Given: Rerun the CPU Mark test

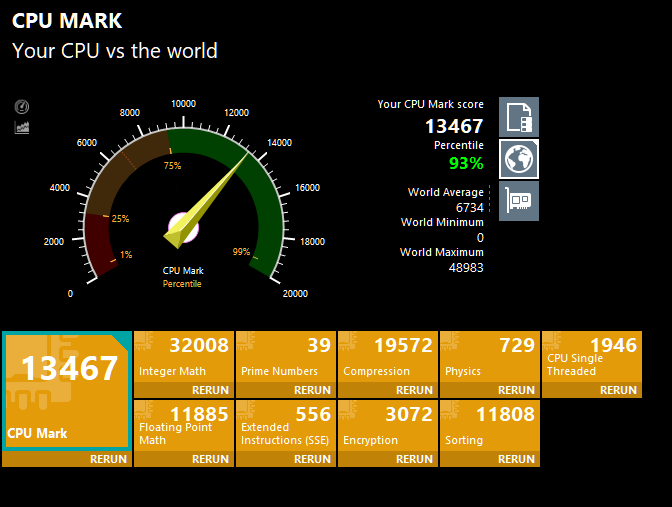Looking at the screenshot, I should point(67,459).
